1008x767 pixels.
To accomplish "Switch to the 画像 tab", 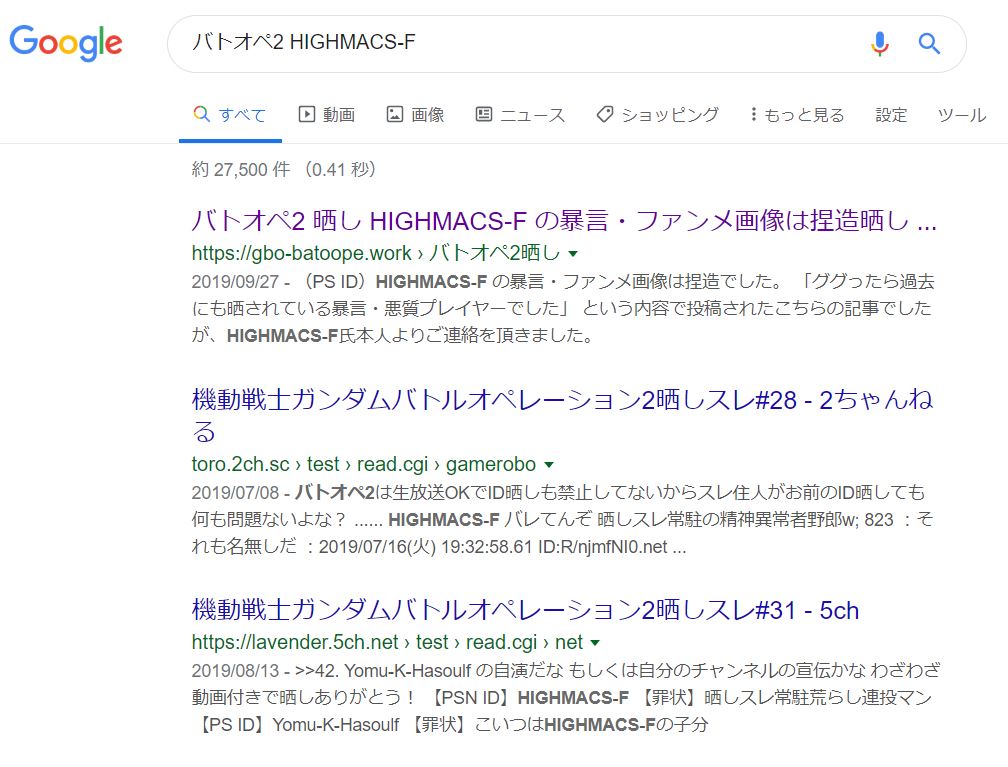I will 415,115.
